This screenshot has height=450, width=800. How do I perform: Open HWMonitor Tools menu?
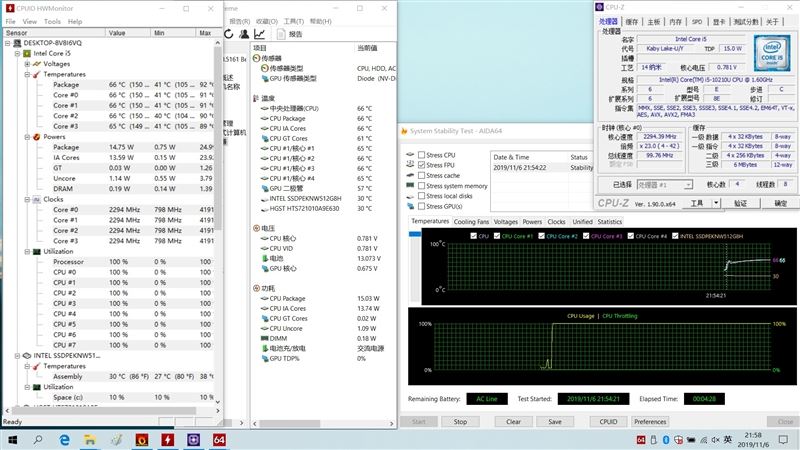coord(52,21)
